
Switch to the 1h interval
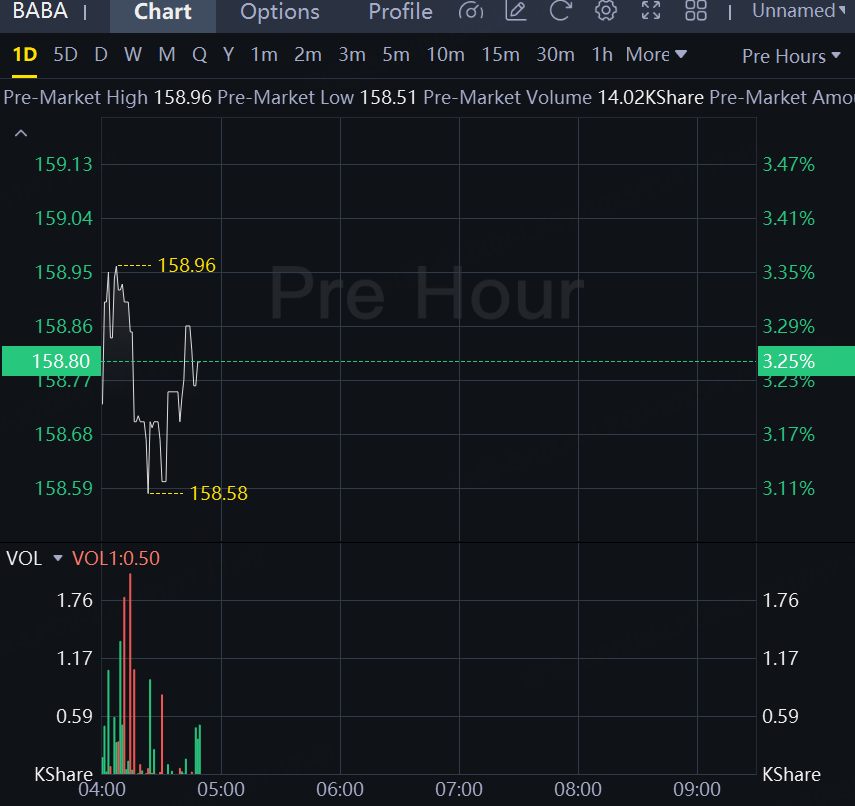coord(602,55)
